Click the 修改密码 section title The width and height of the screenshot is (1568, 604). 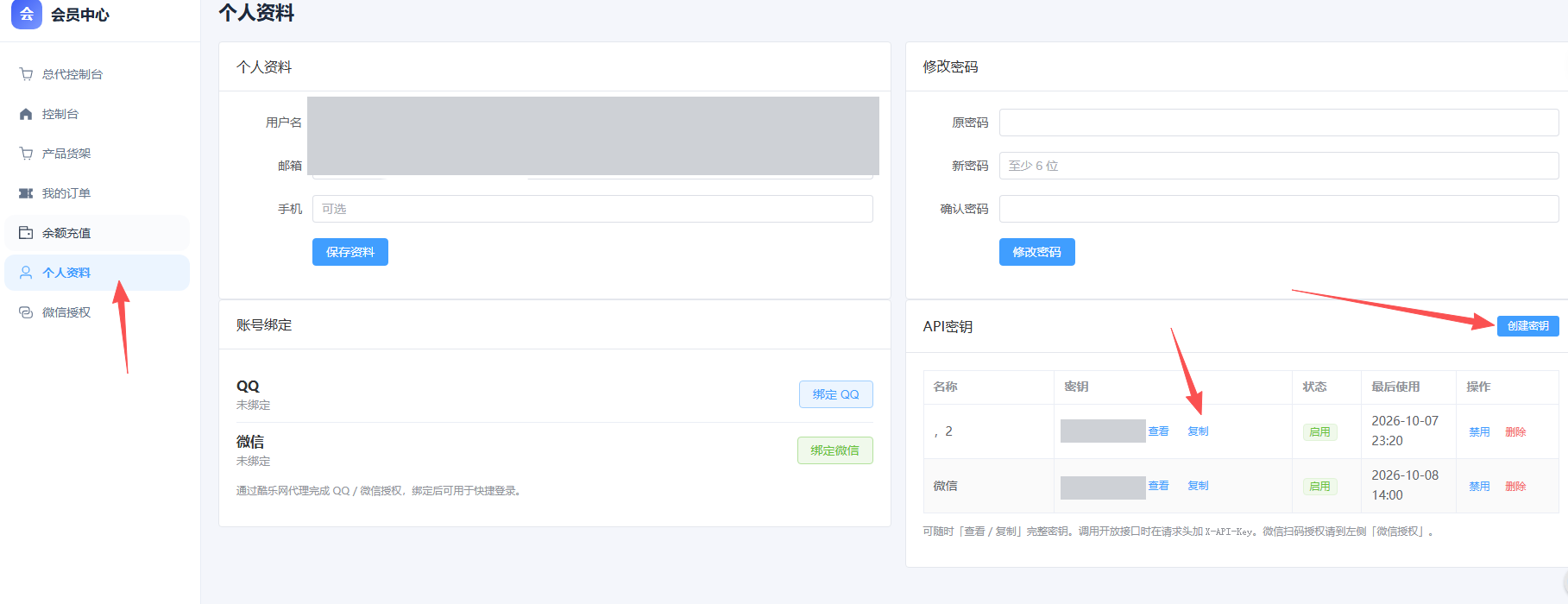950,66
